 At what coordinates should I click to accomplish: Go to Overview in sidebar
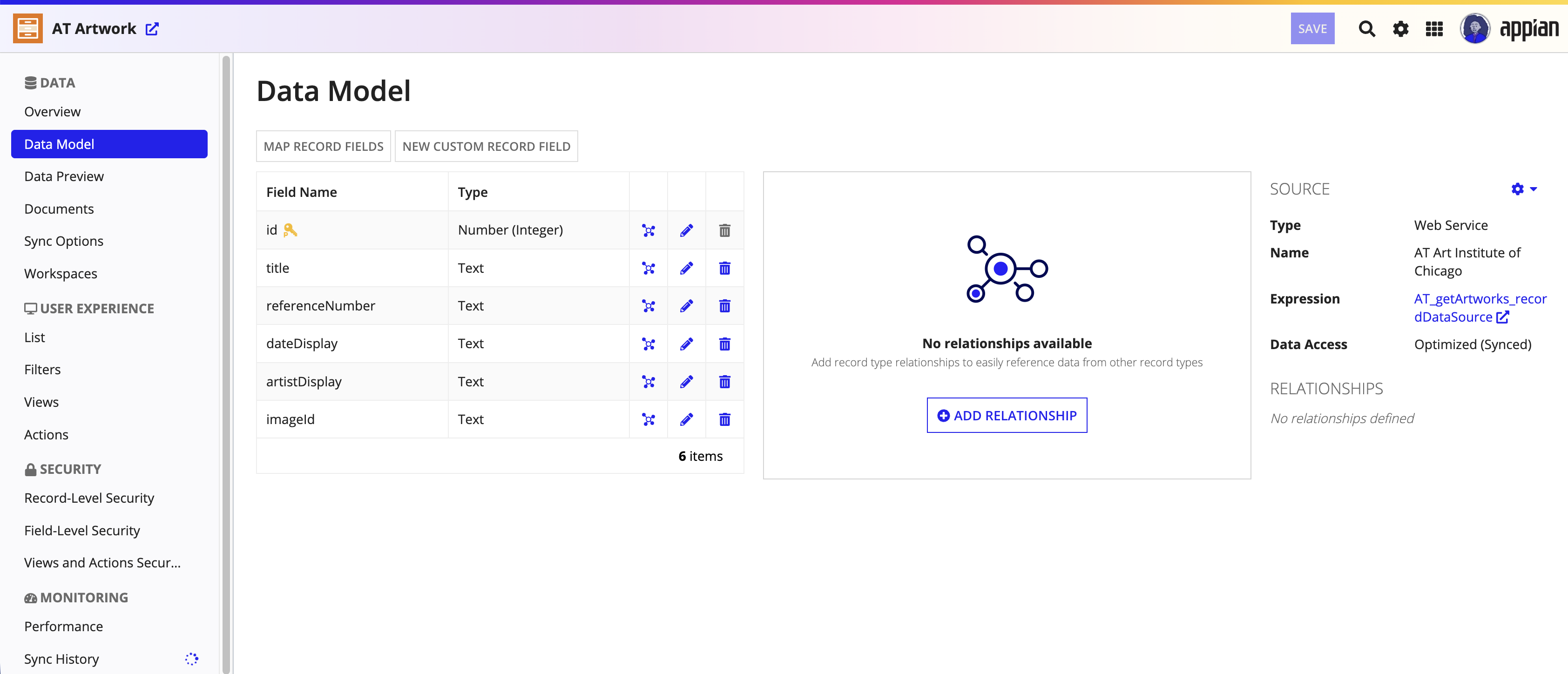[109, 112]
